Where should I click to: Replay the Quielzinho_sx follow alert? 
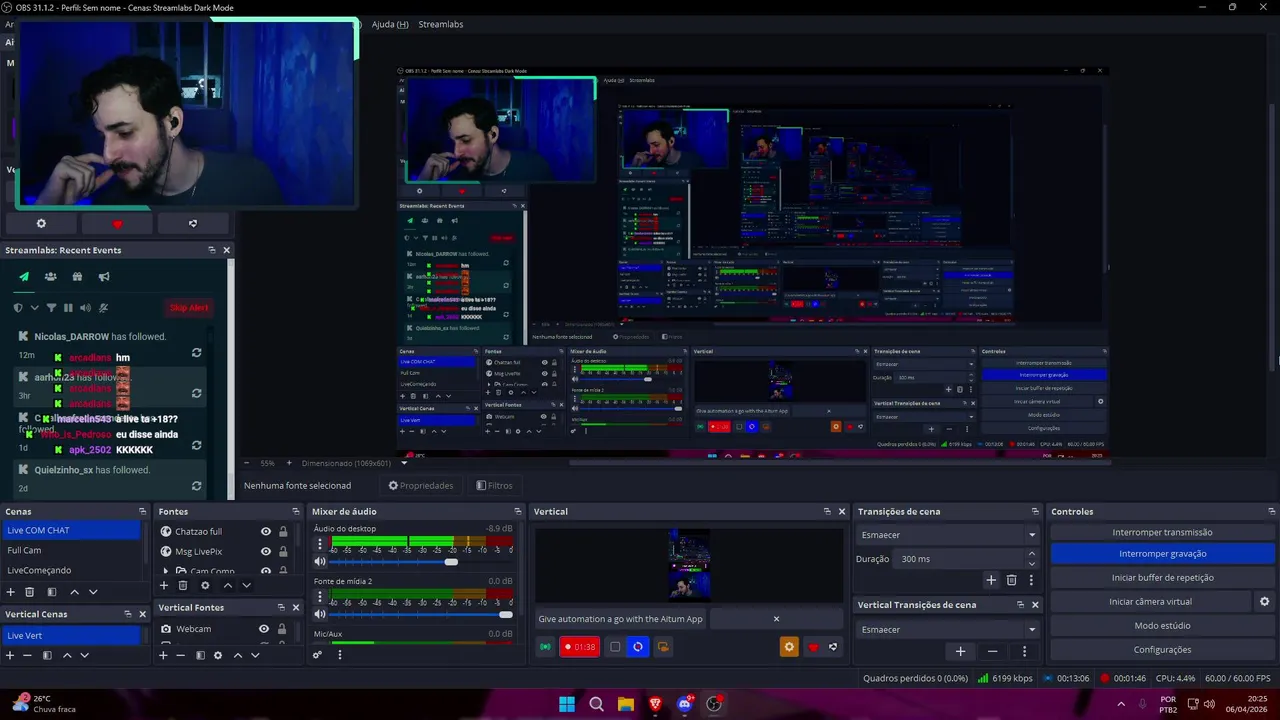point(197,486)
